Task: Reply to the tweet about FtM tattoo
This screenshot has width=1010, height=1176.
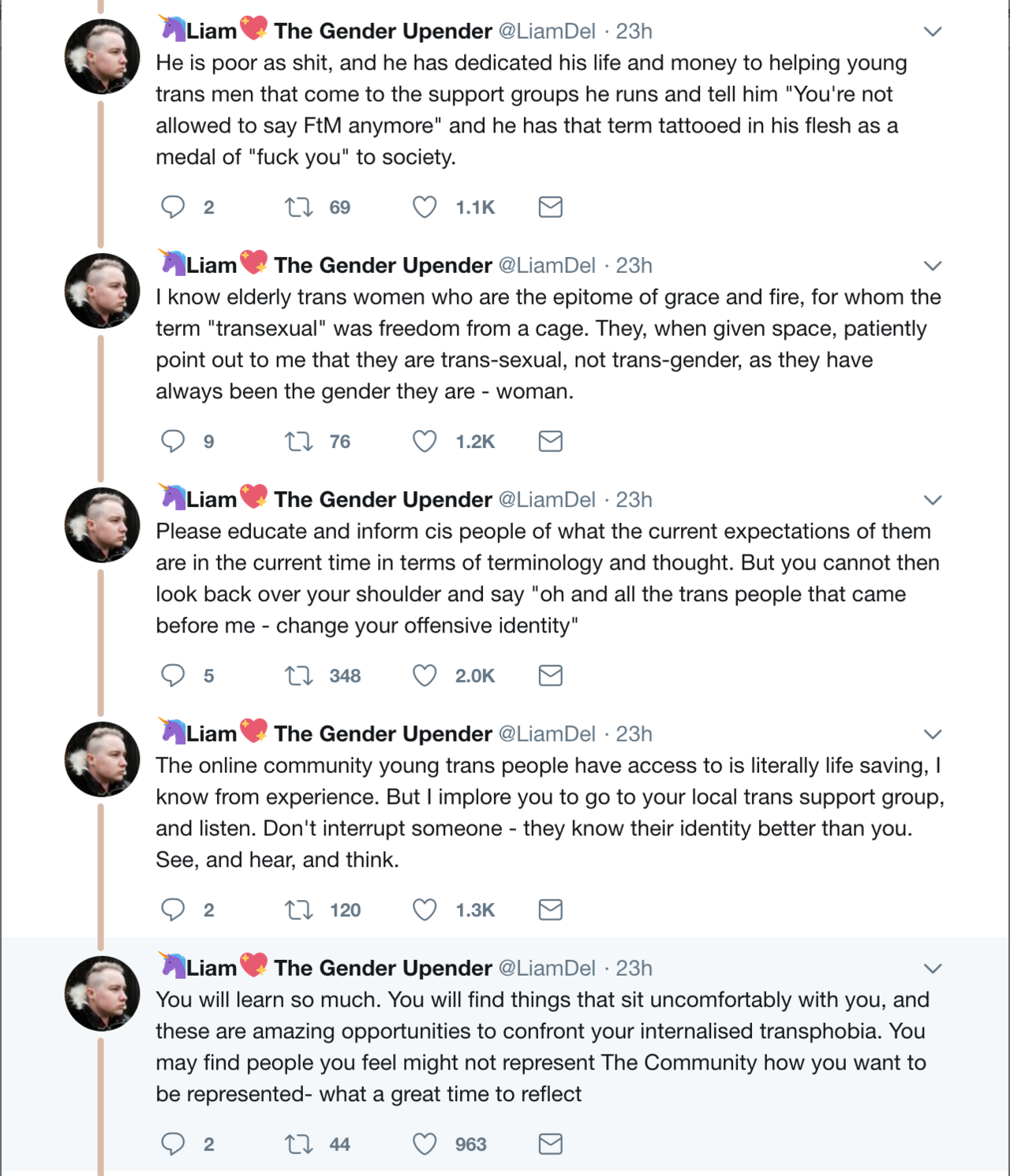Action: (173, 207)
